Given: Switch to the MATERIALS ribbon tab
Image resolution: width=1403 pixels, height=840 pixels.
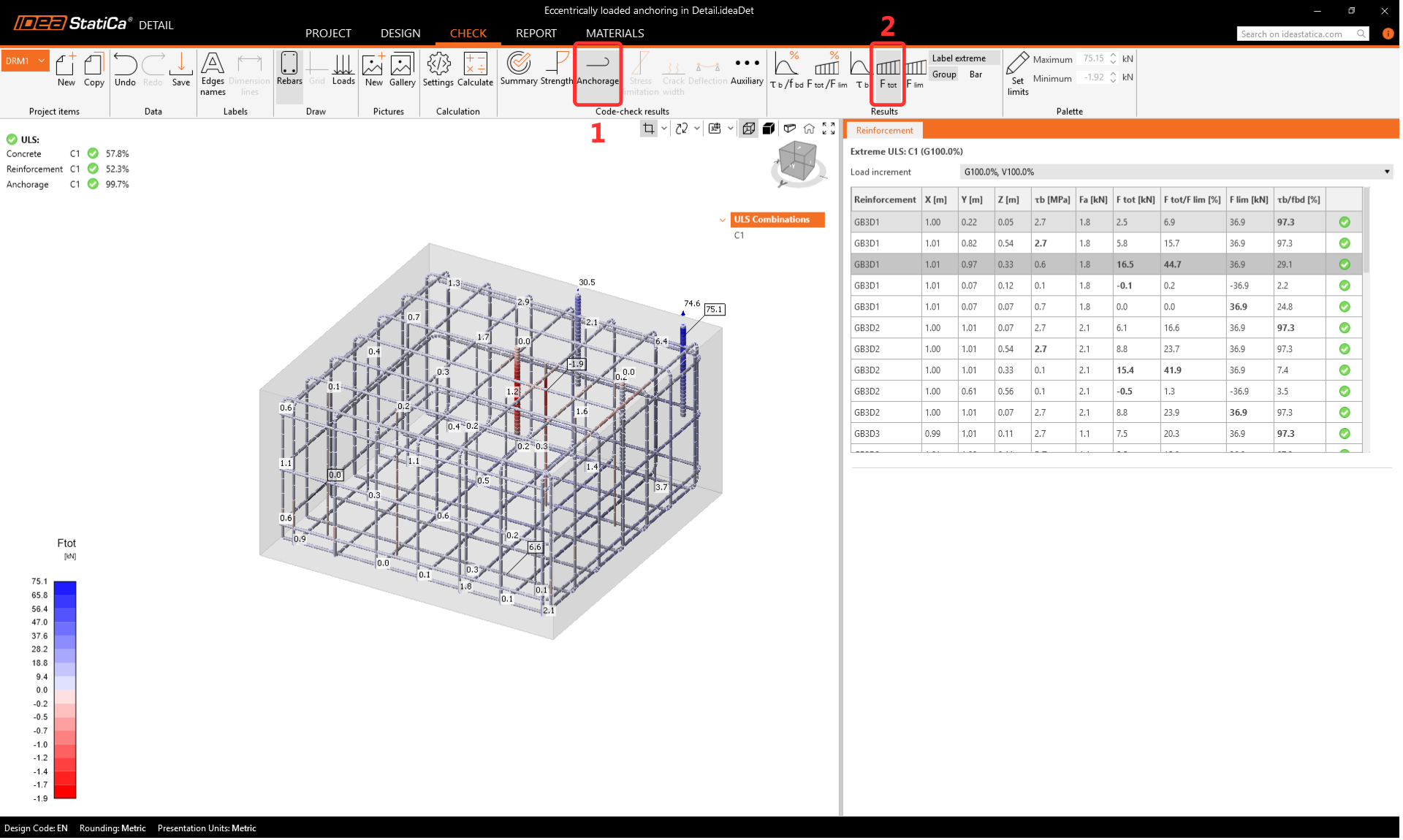Looking at the screenshot, I should 615,34.
